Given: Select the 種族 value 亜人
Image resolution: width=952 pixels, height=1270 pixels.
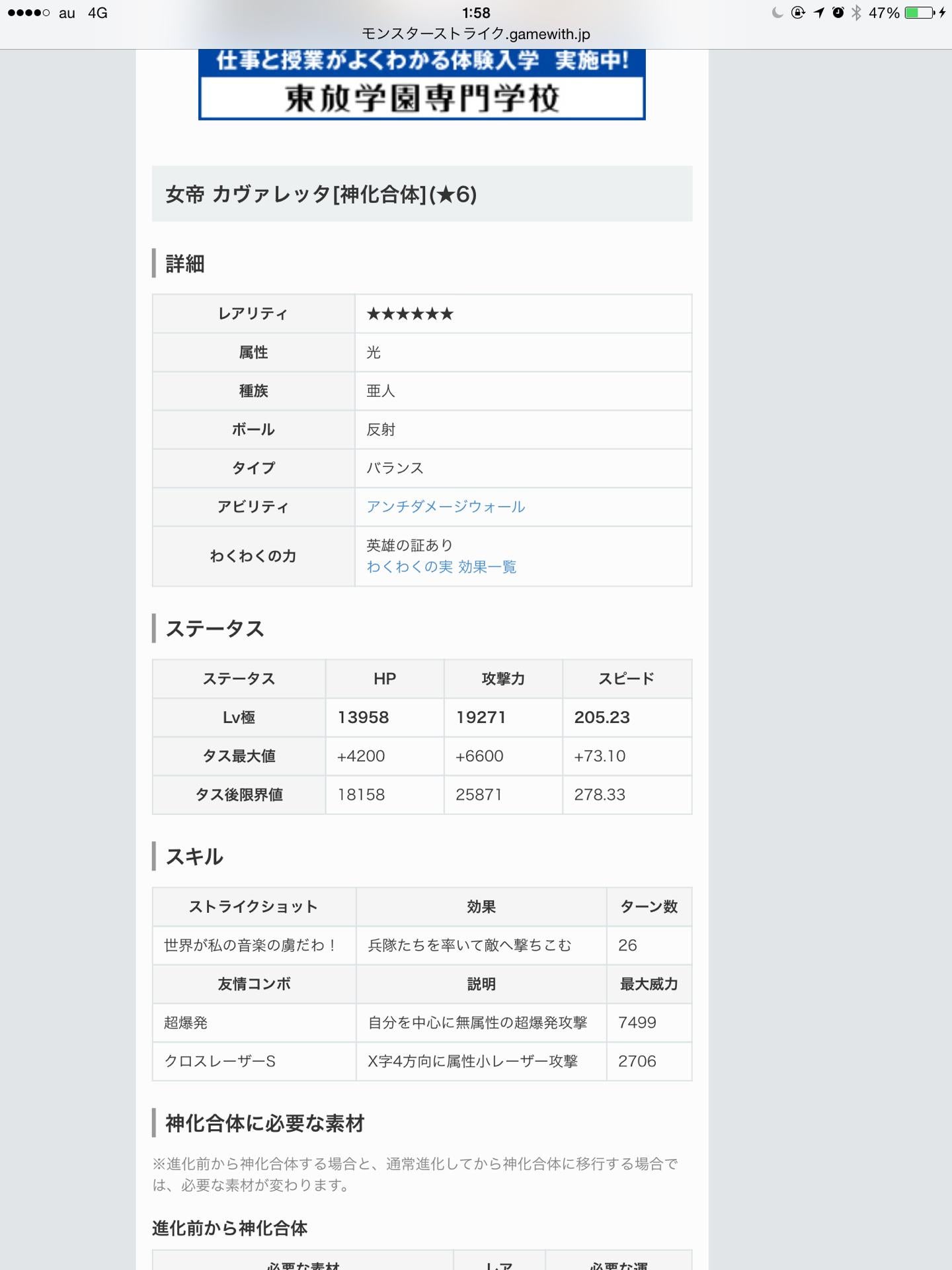Looking at the screenshot, I should [x=381, y=391].
